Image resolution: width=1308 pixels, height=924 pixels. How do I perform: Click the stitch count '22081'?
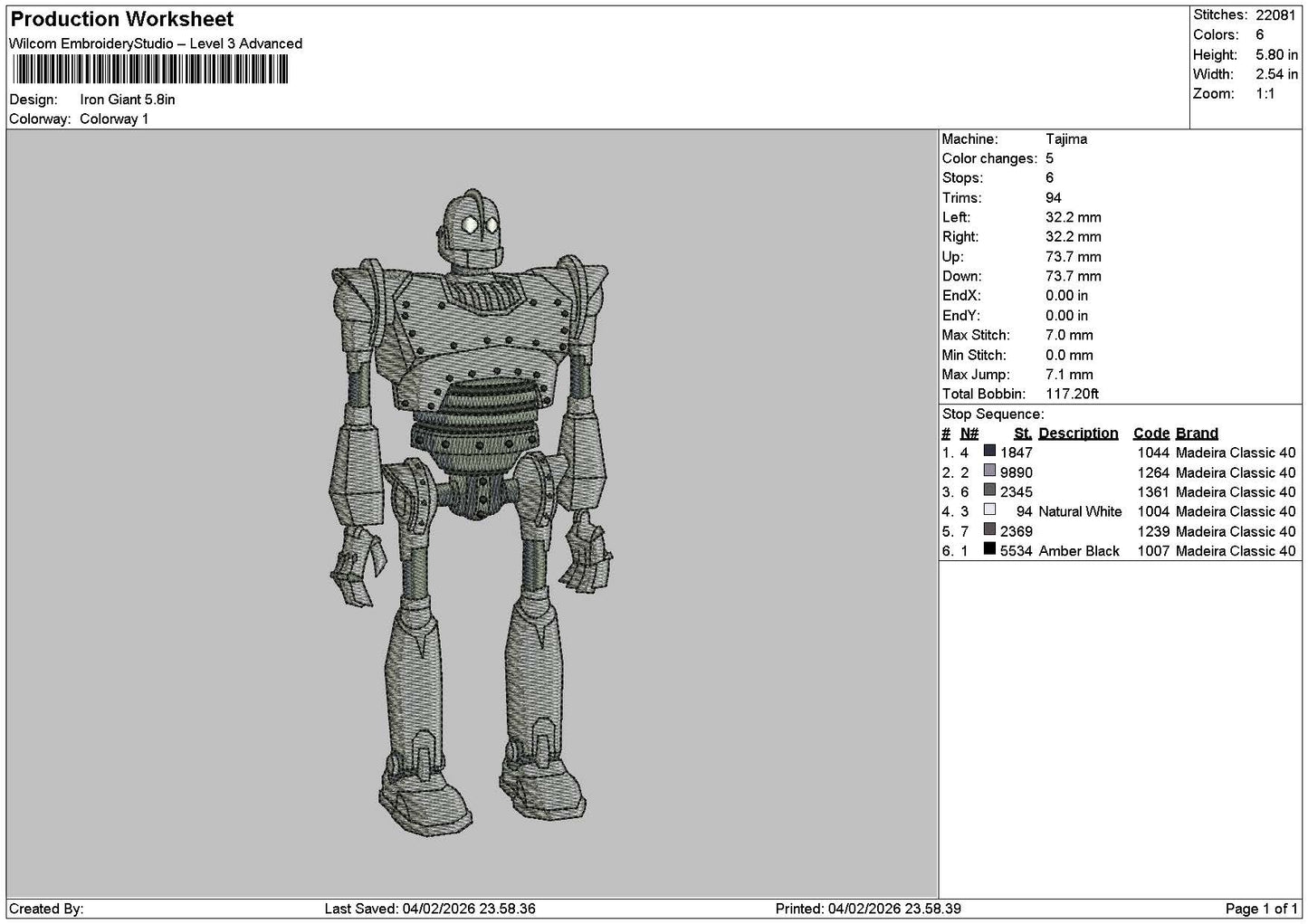tap(1275, 15)
